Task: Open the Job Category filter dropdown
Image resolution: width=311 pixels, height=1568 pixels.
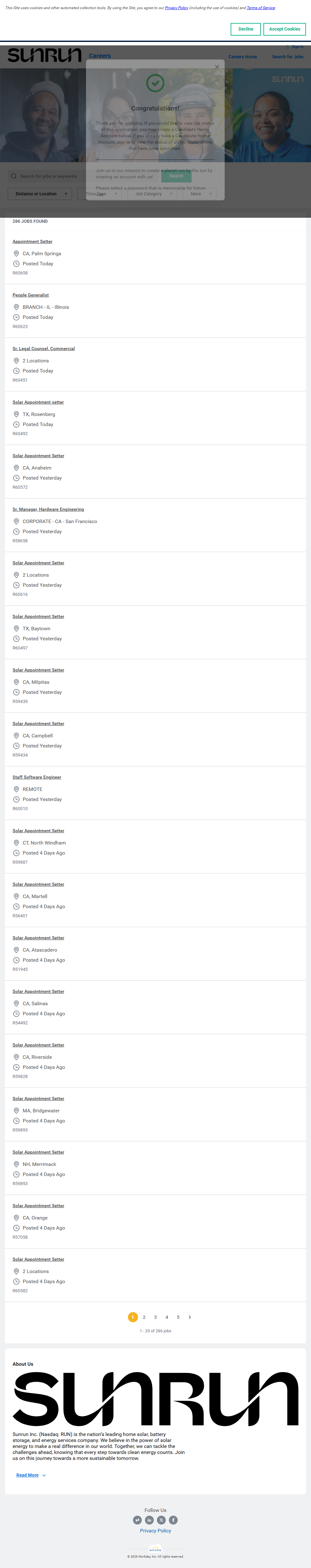Action: (153, 193)
